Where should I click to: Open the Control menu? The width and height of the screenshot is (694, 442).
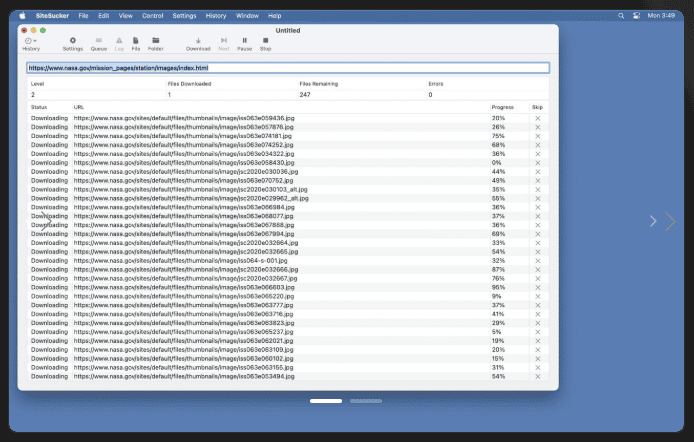click(x=153, y=15)
